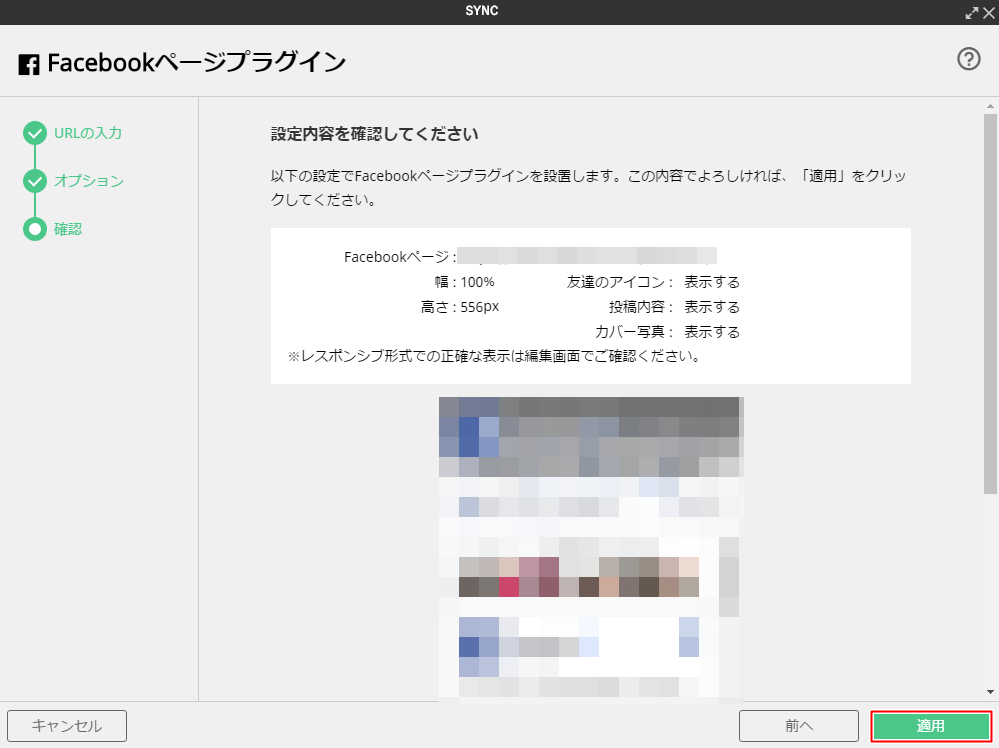Go to the URLの入力 step
Viewport: 999px width, 748px height.
(x=88, y=133)
